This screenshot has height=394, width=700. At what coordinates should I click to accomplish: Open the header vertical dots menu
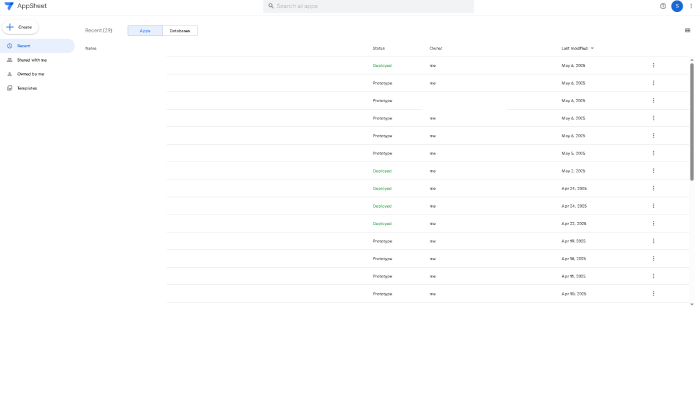(691, 6)
